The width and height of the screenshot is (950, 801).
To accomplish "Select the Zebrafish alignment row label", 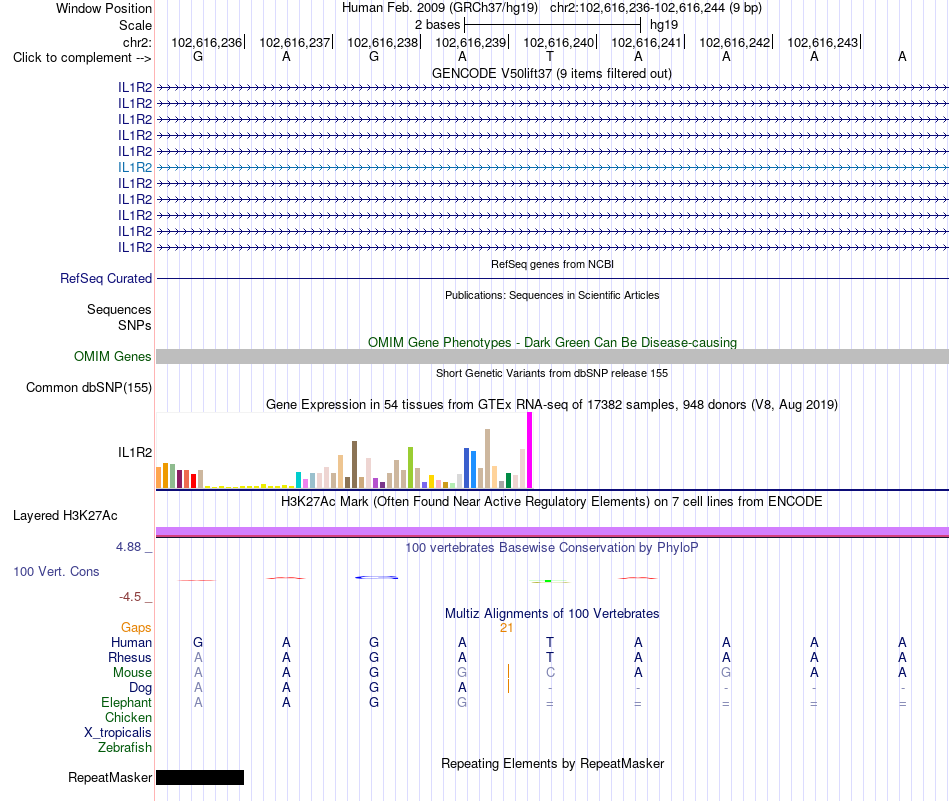I will pos(125,748).
